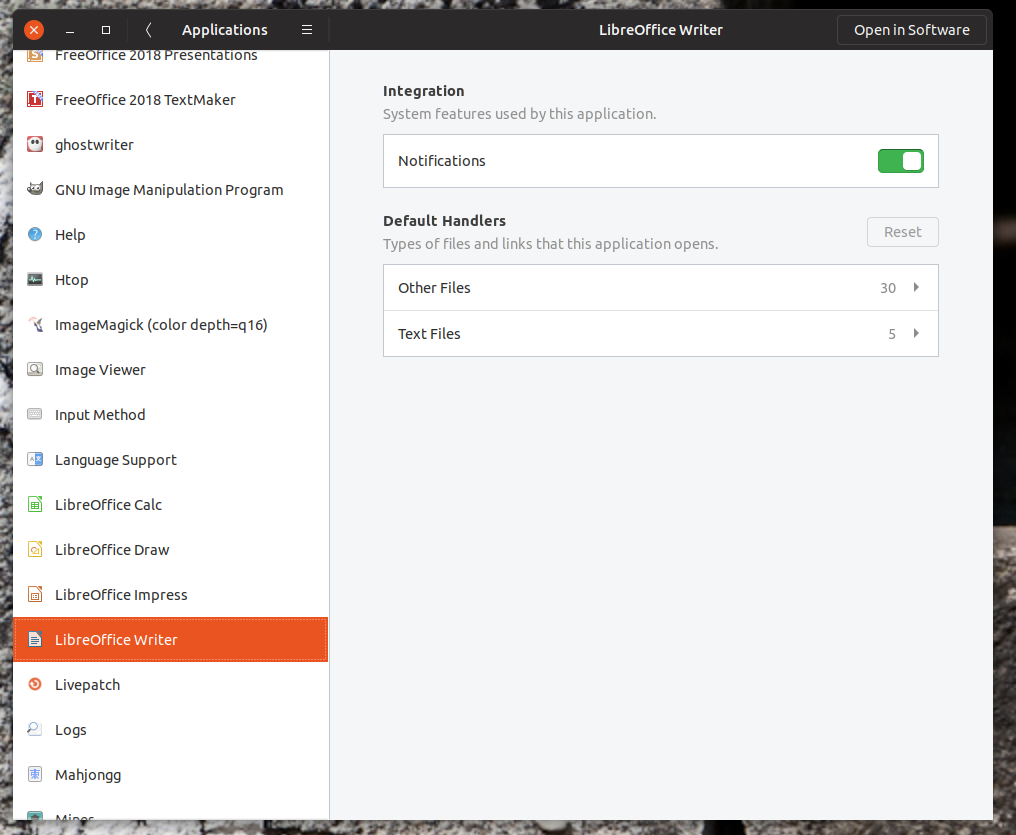Select FreeOffice 2018 TextMaker in the list

(x=170, y=99)
